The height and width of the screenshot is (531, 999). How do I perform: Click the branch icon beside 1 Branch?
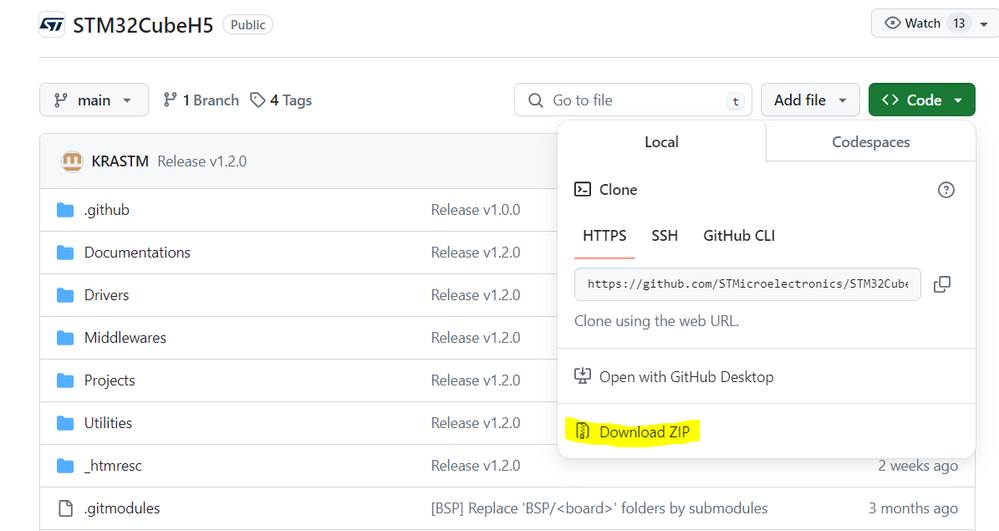click(x=169, y=100)
